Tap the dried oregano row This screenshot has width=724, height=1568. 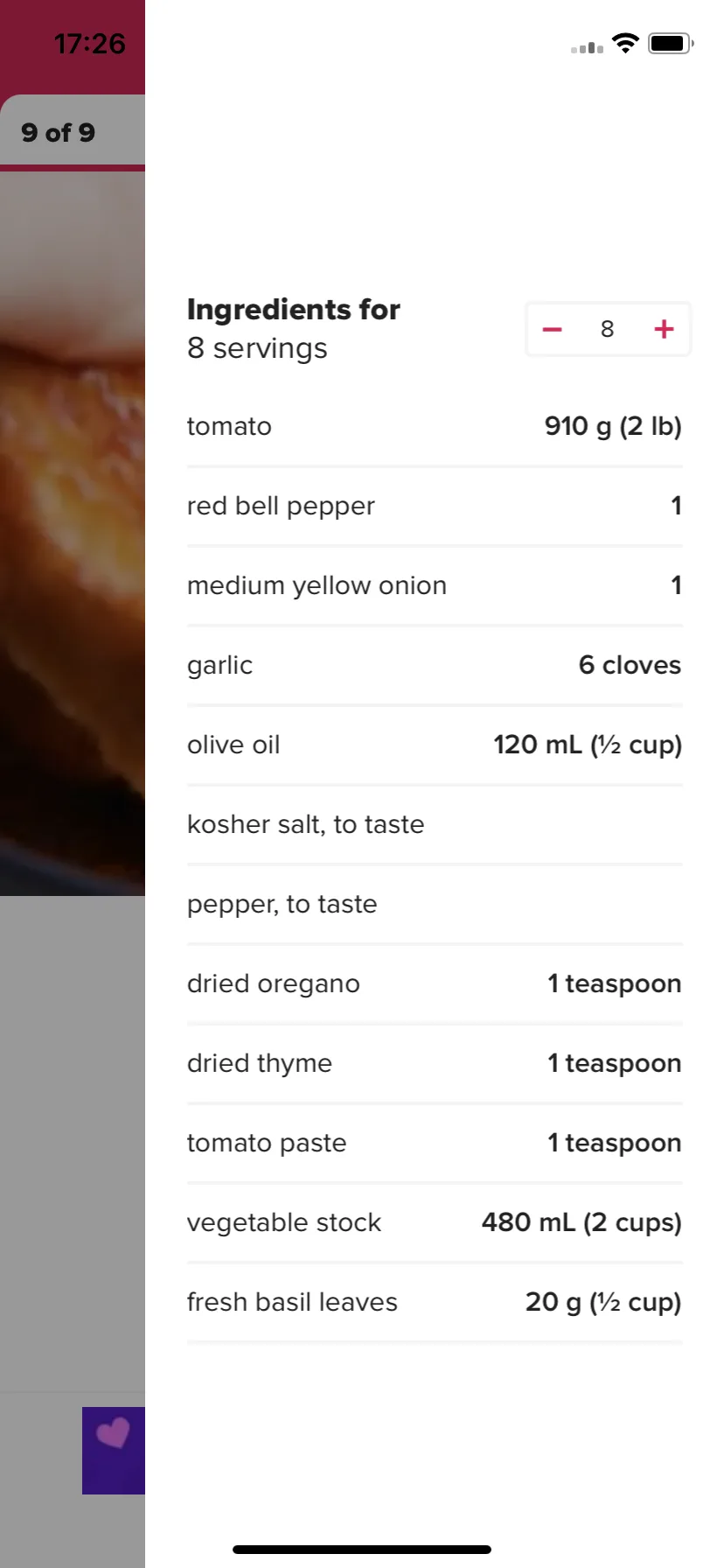(435, 983)
